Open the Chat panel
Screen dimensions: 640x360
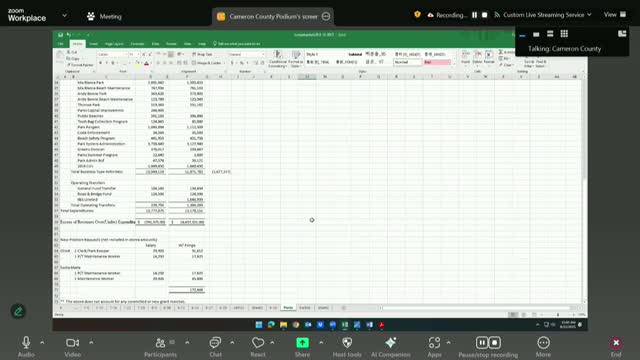(x=215, y=347)
